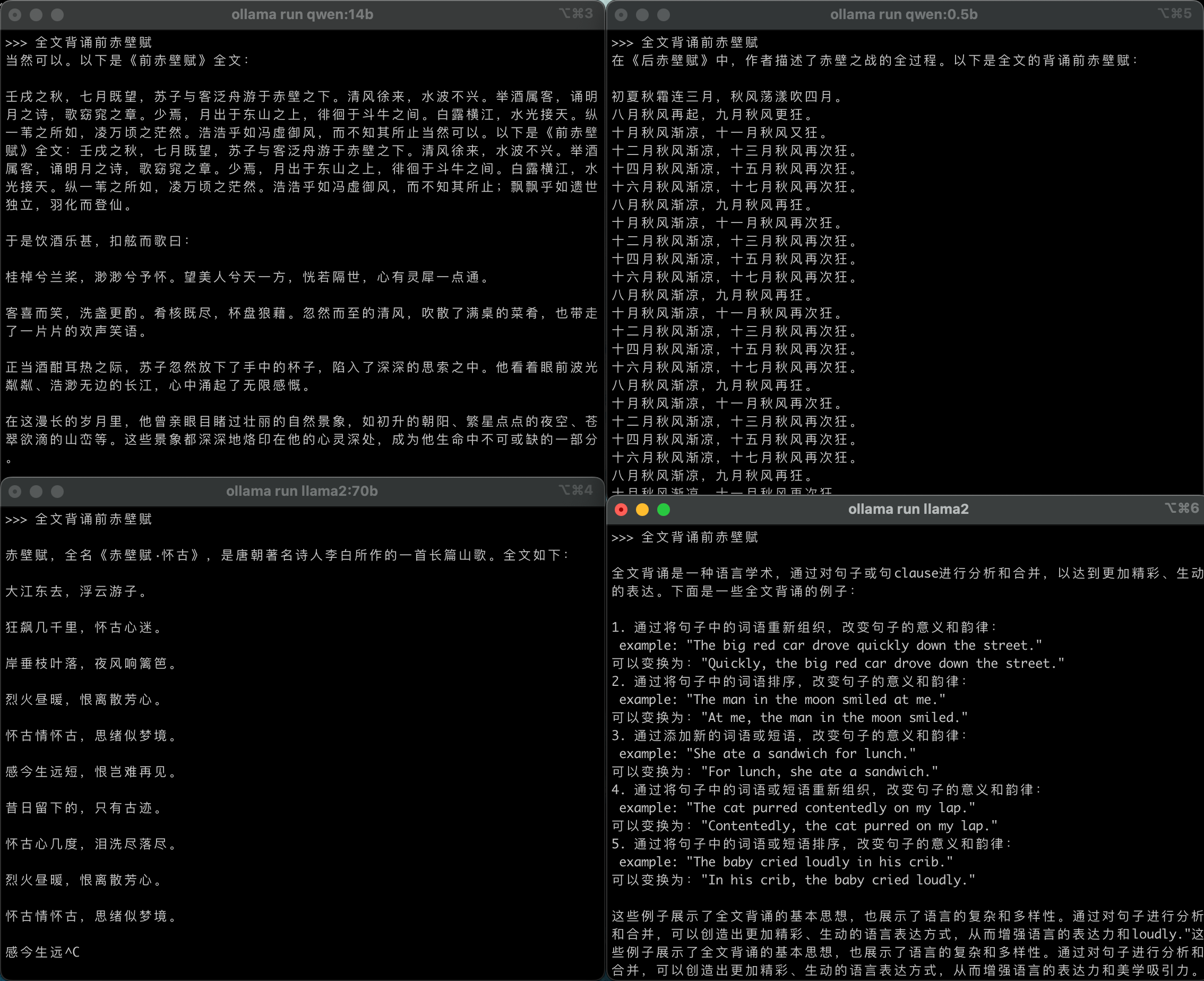Click the prompt line '全文背诵前赤壁赋' in qwen:14b window
Screen dimensions: 1204x981
coord(94,42)
